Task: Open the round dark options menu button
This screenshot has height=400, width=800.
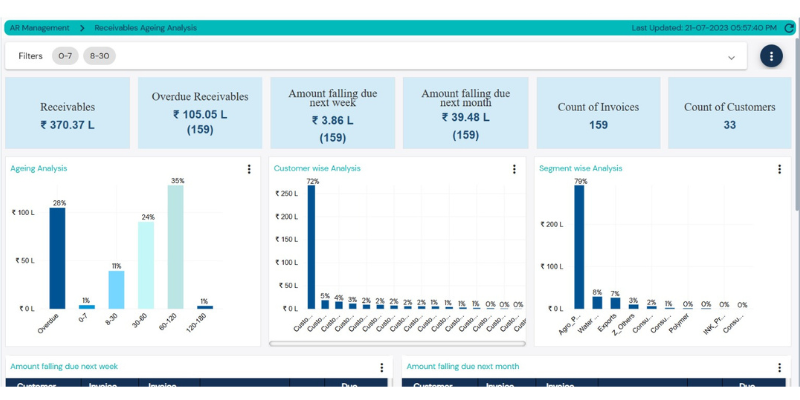Action: pos(771,56)
